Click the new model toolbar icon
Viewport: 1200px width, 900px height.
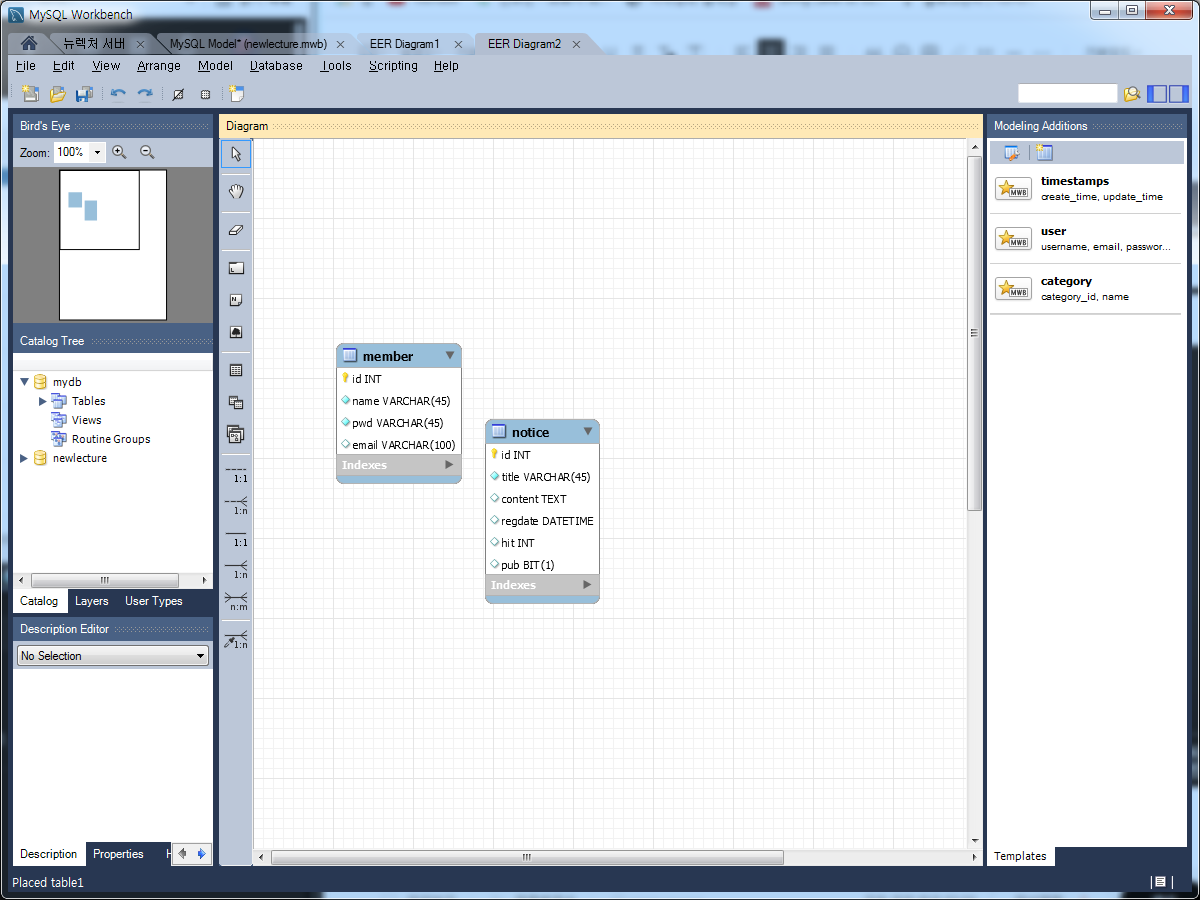click(x=30, y=94)
